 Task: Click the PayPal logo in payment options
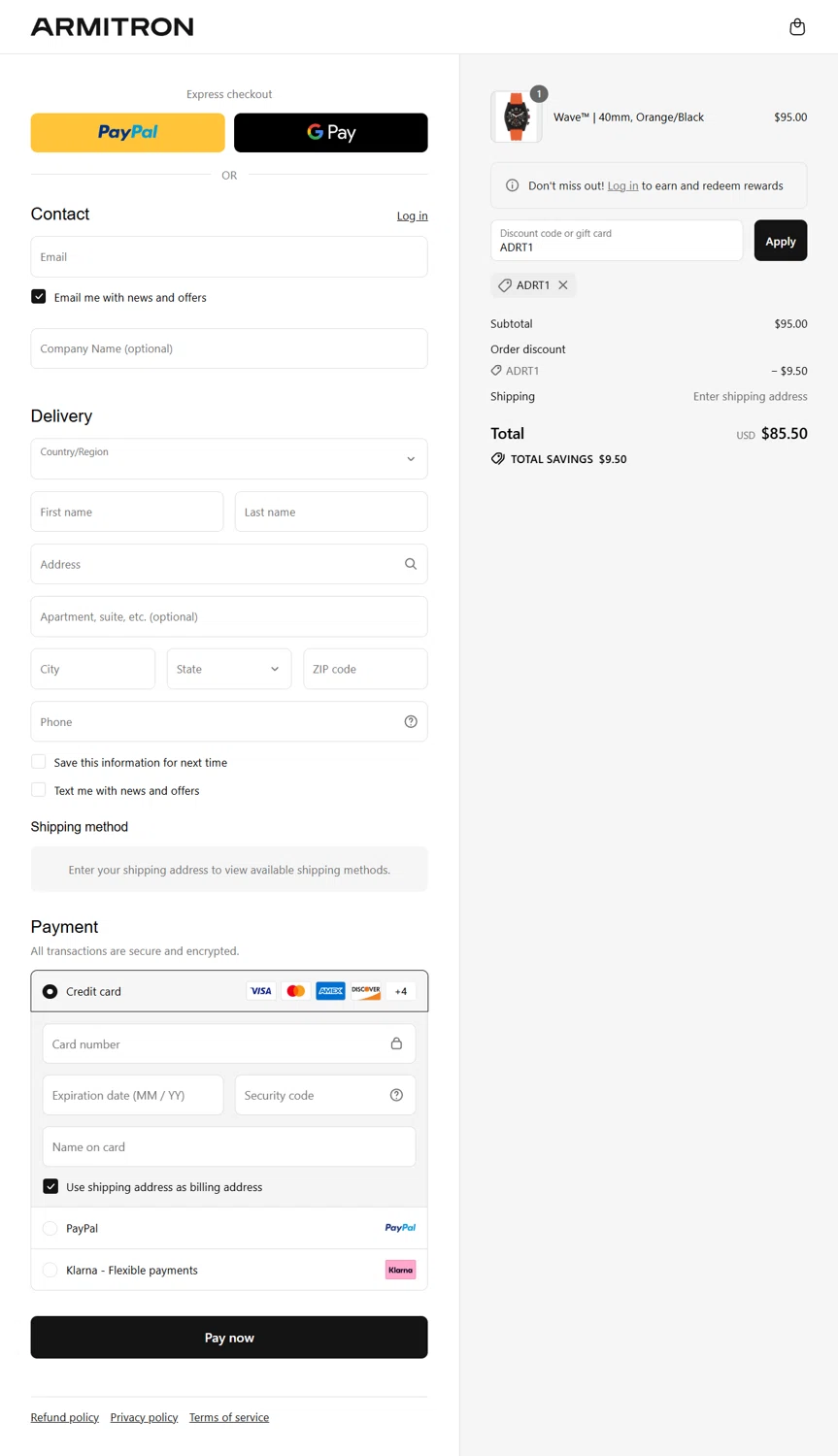(400, 1228)
